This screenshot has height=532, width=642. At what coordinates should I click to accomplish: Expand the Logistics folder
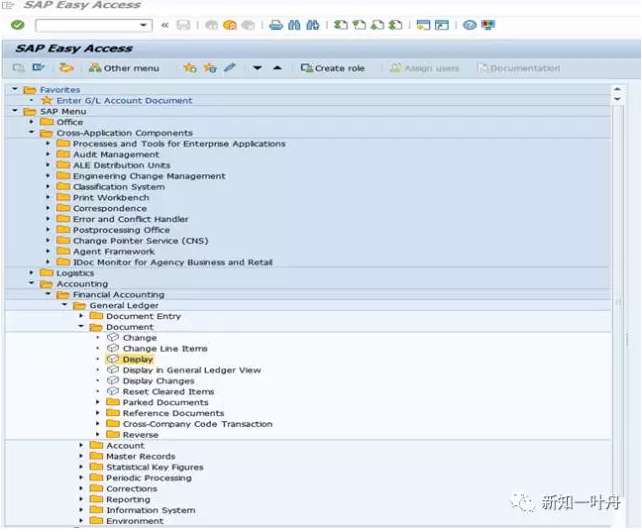(32, 272)
